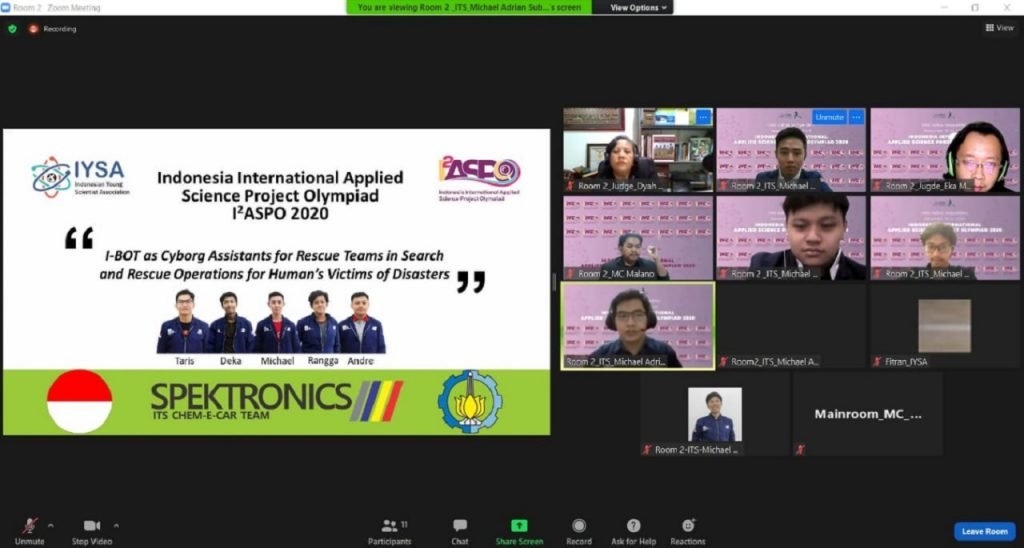This screenshot has width=1024, height=548.
Task: Select highlighted Room 2_ITS_Michael Adri speaker tile
Action: 638,326
